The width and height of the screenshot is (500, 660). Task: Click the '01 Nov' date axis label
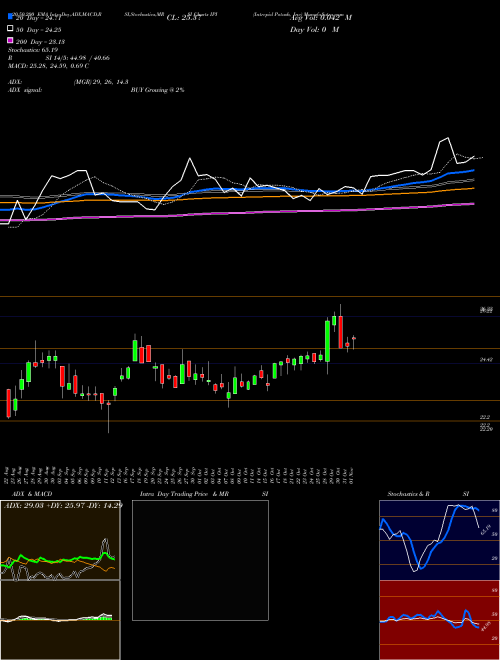click(x=351, y=474)
